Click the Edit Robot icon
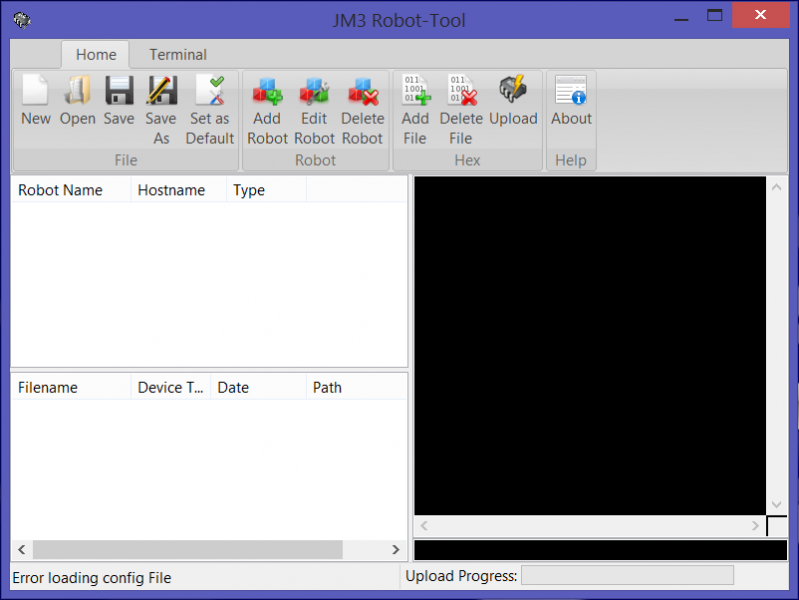This screenshot has width=799, height=600. 314,92
